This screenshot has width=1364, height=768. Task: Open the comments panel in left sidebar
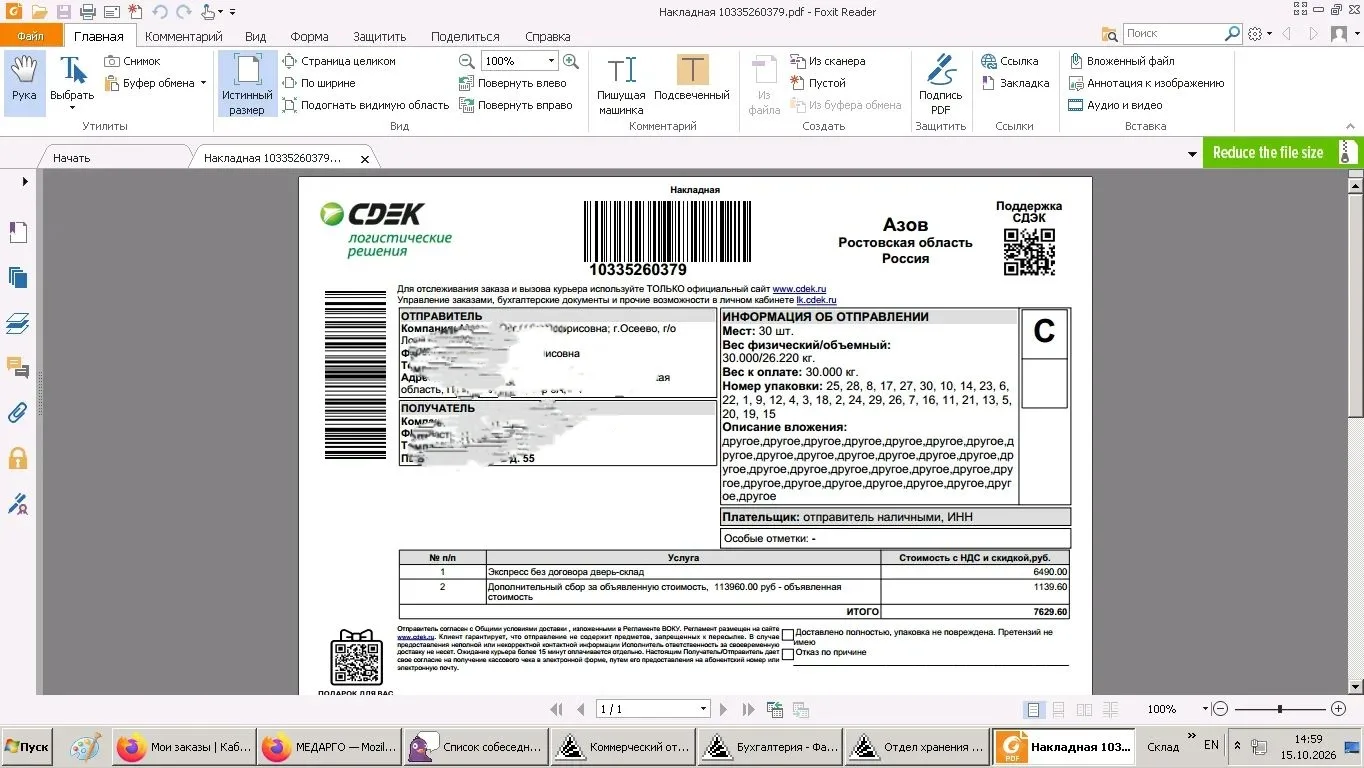[x=17, y=367]
